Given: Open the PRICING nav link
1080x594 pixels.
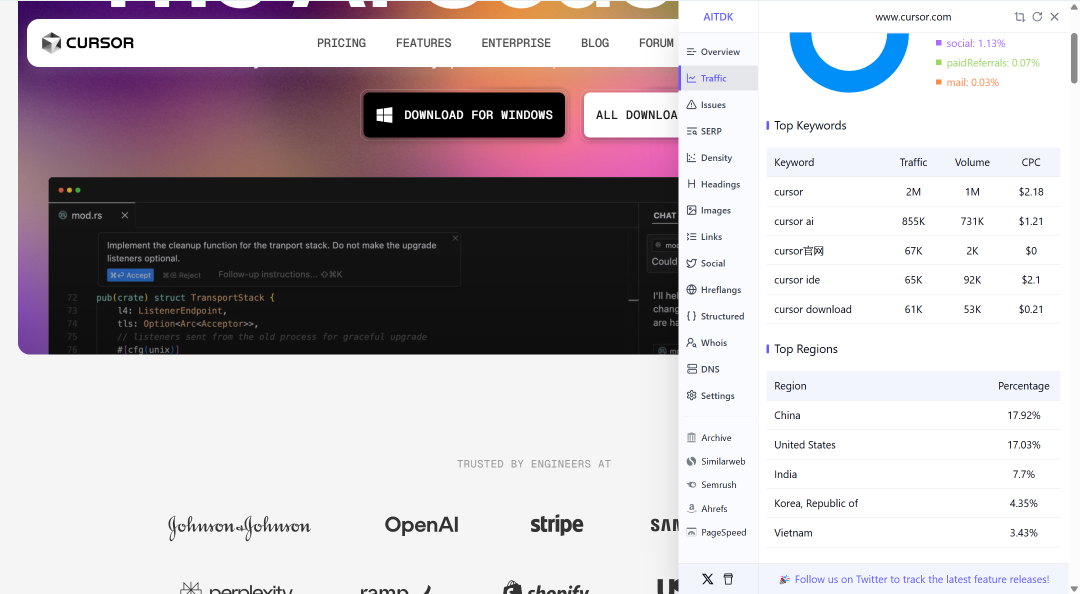Looking at the screenshot, I should pyautogui.click(x=342, y=43).
